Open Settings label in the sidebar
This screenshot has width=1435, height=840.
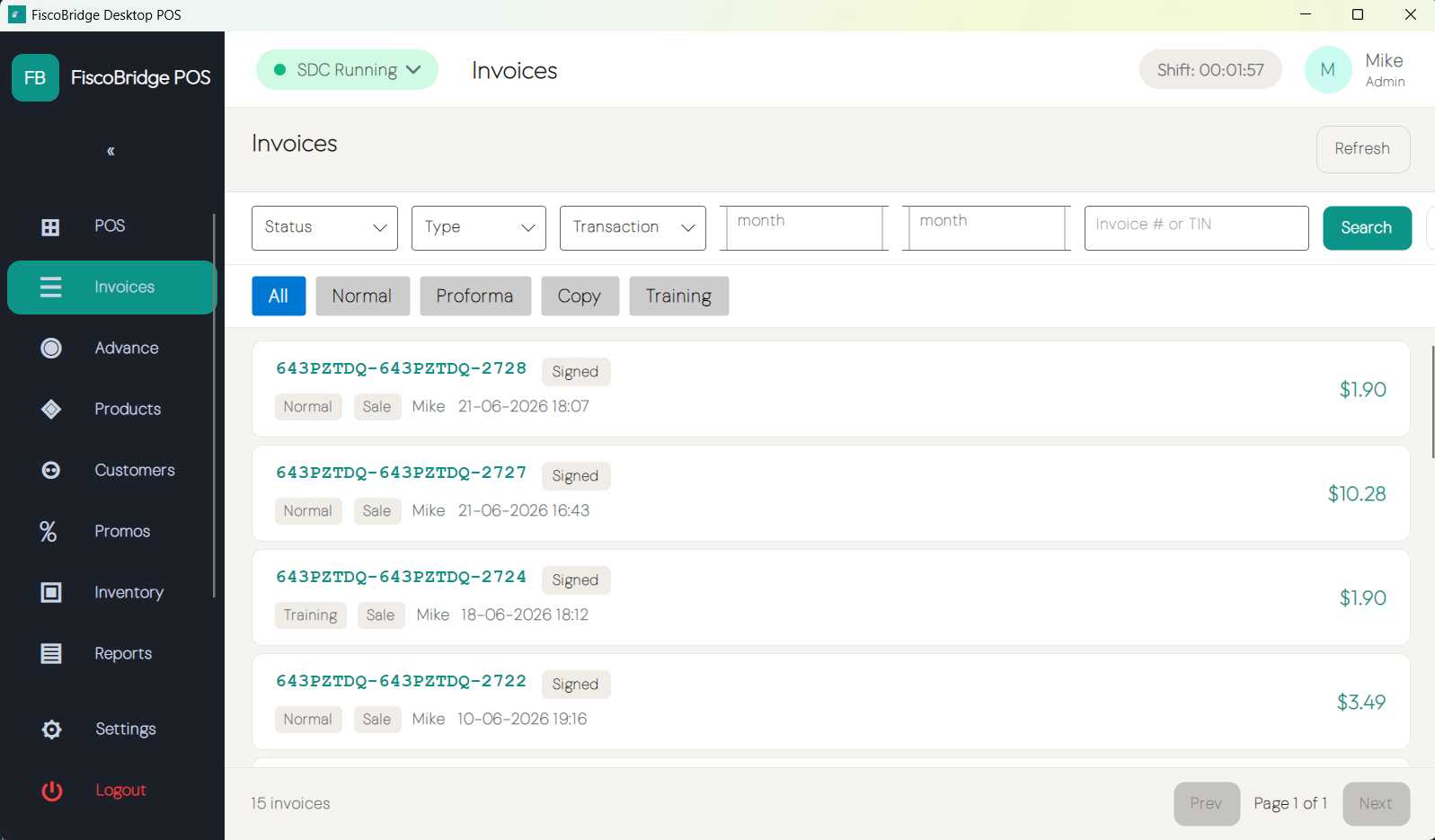pos(126,729)
